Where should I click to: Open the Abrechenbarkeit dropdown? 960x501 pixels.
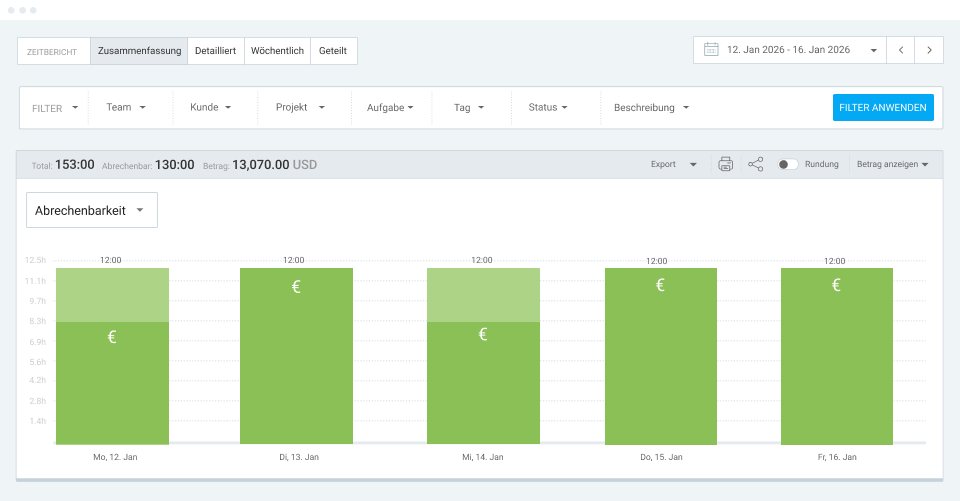(x=92, y=210)
